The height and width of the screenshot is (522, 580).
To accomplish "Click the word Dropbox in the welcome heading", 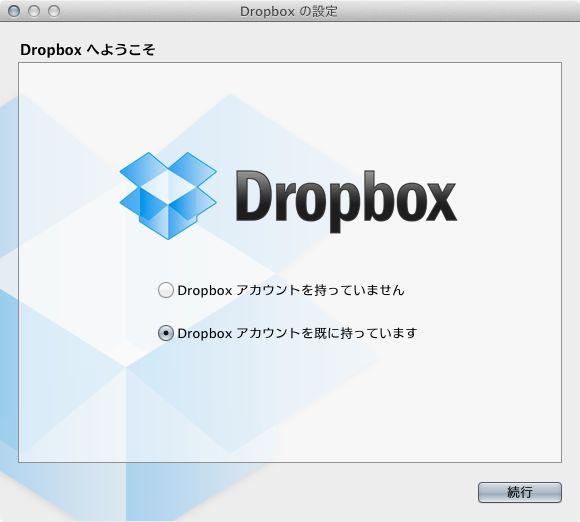I will pyautogui.click(x=51, y=50).
